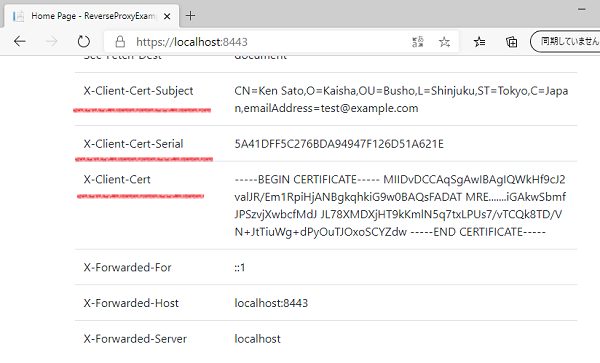The image size is (600, 363).
Task: Reload the page with the refresh icon
Action: point(83,41)
